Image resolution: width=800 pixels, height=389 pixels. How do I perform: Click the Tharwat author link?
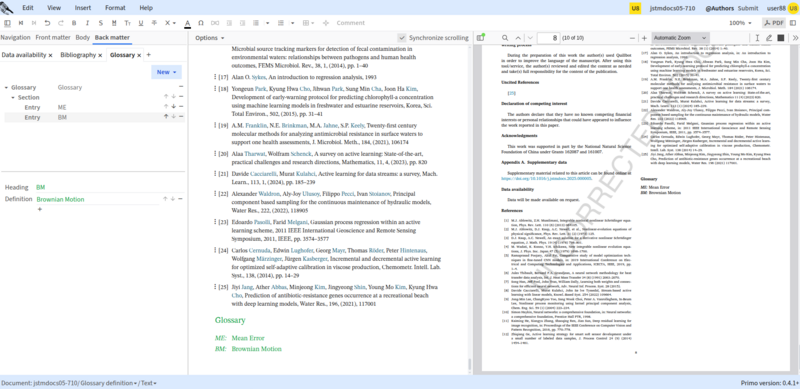255,153
